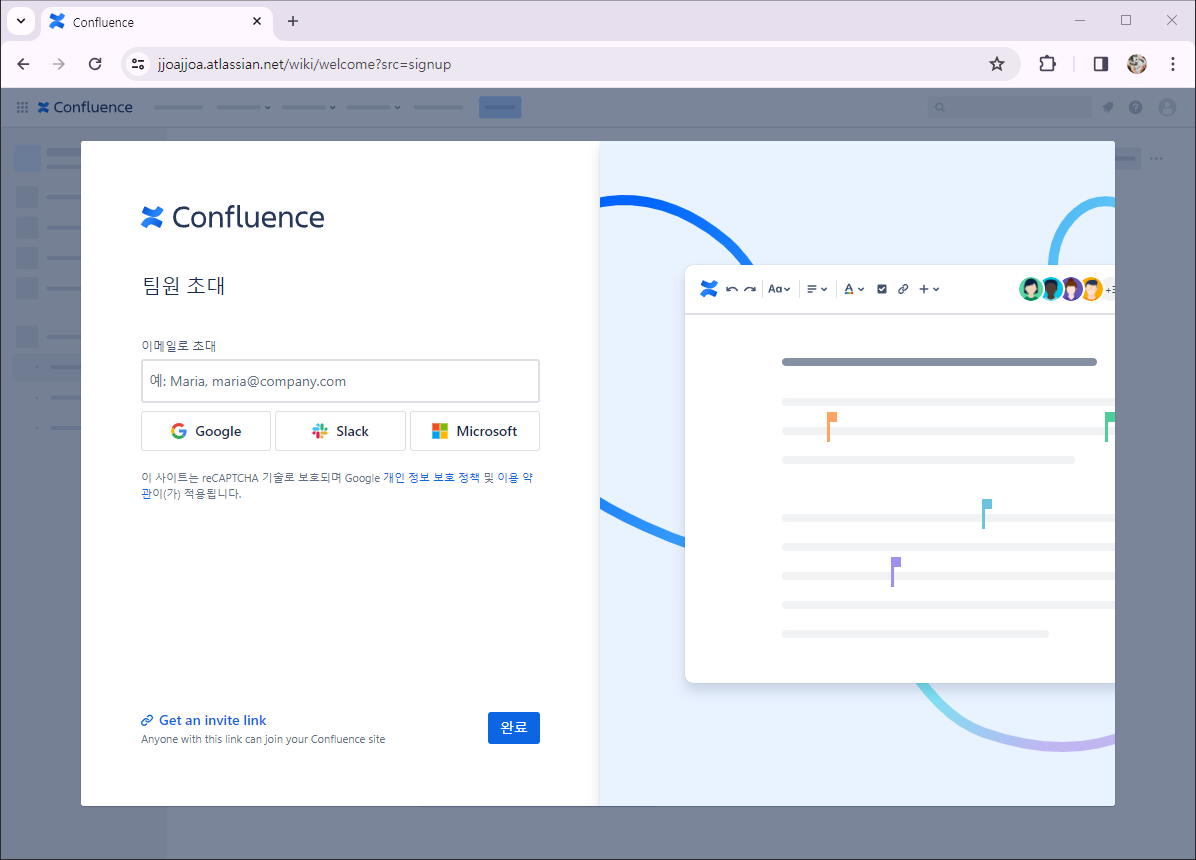Select the Confluence browser tab

[156, 22]
